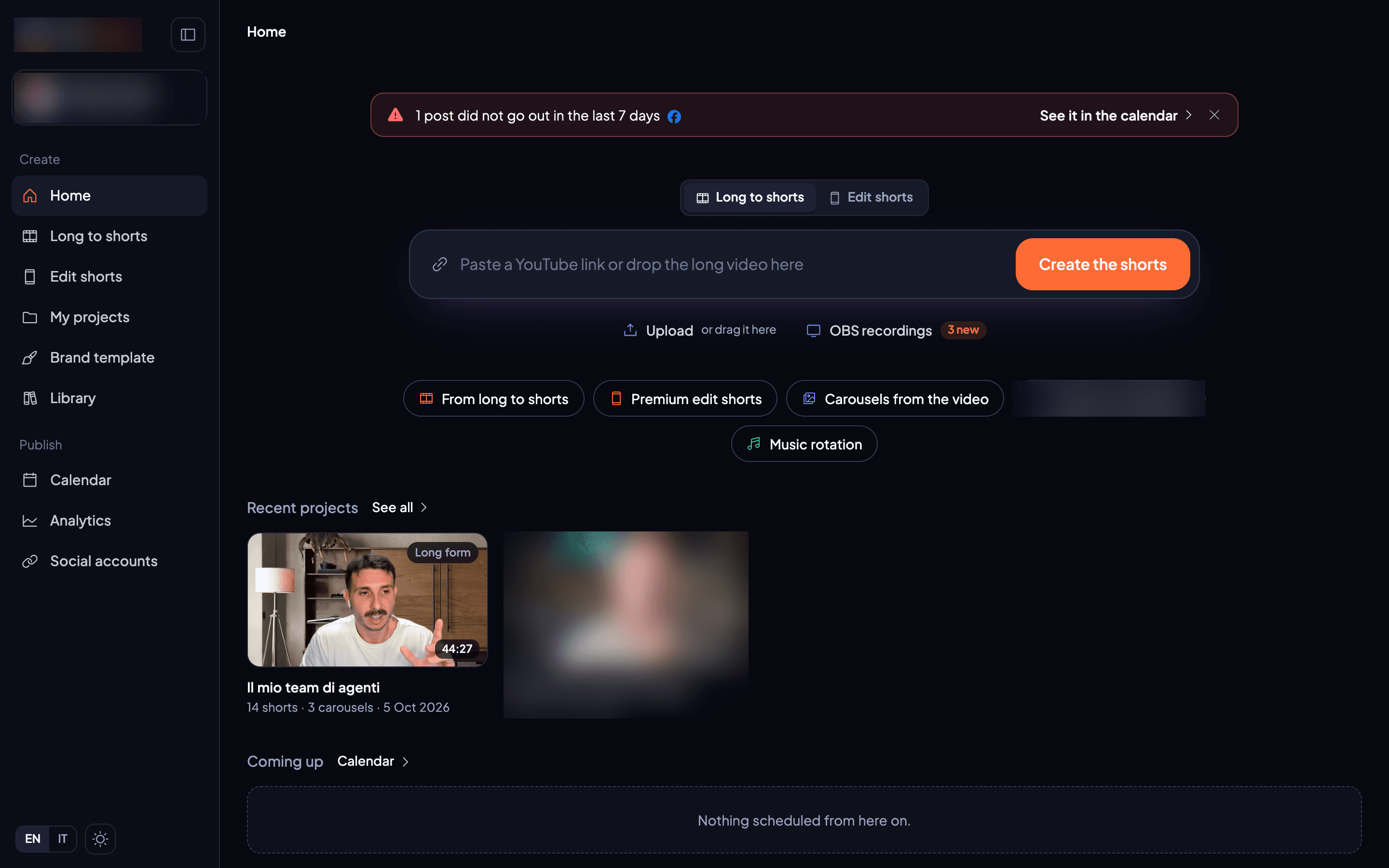This screenshot has height=868, width=1389.
Task: Click the Facebook icon in the alert banner
Action: (674, 117)
